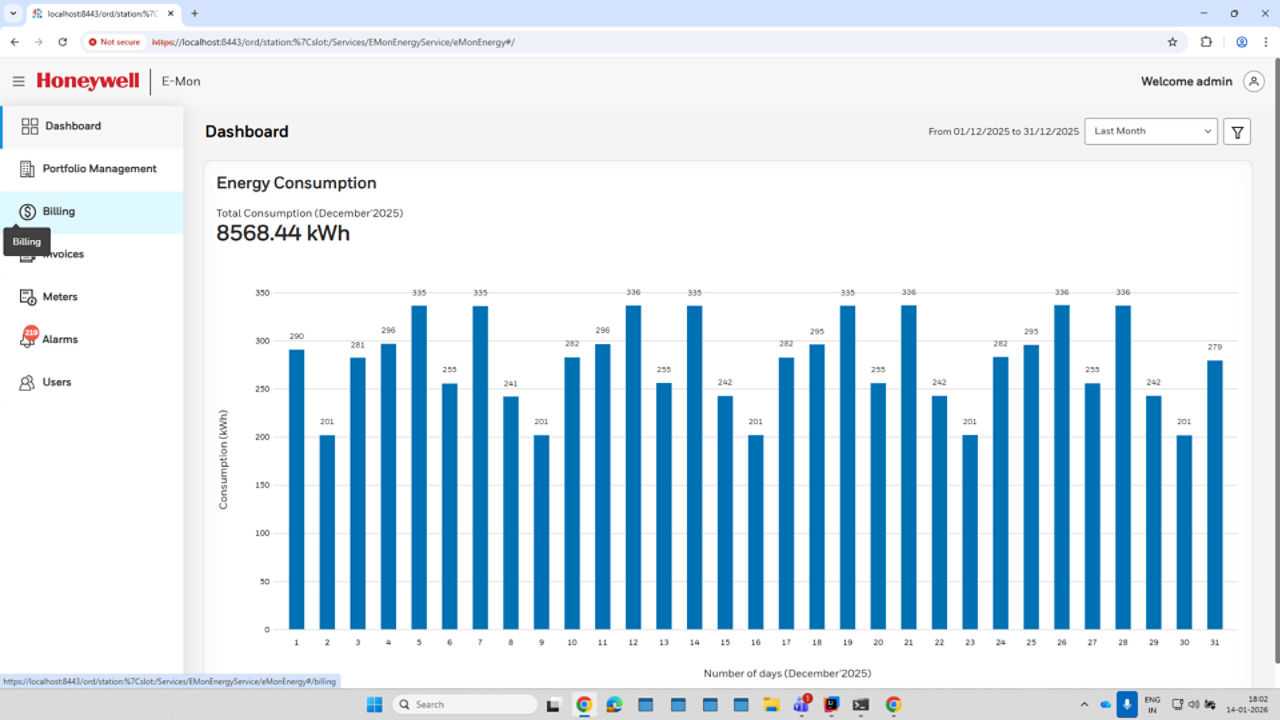Viewport: 1280px width, 720px height.
Task: Open the Users section
Action: [x=92, y=382]
